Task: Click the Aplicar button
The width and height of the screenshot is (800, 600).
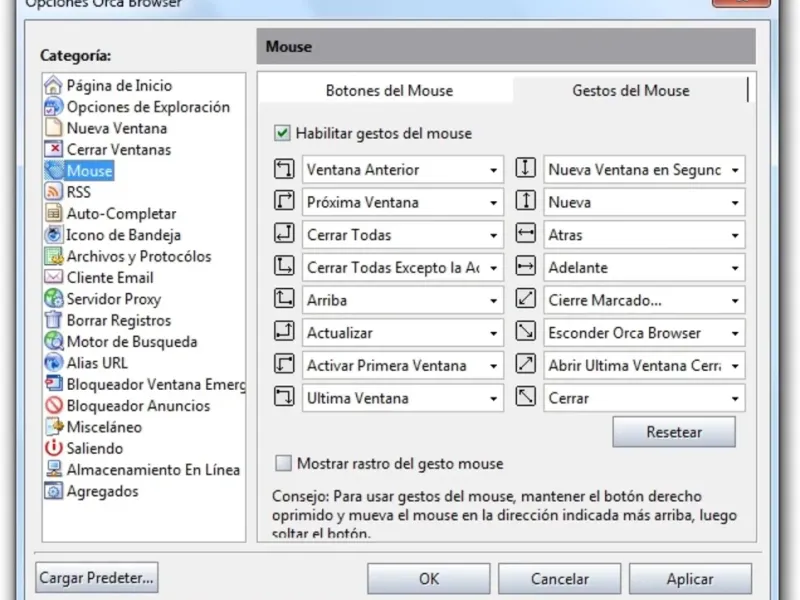Action: [690, 579]
